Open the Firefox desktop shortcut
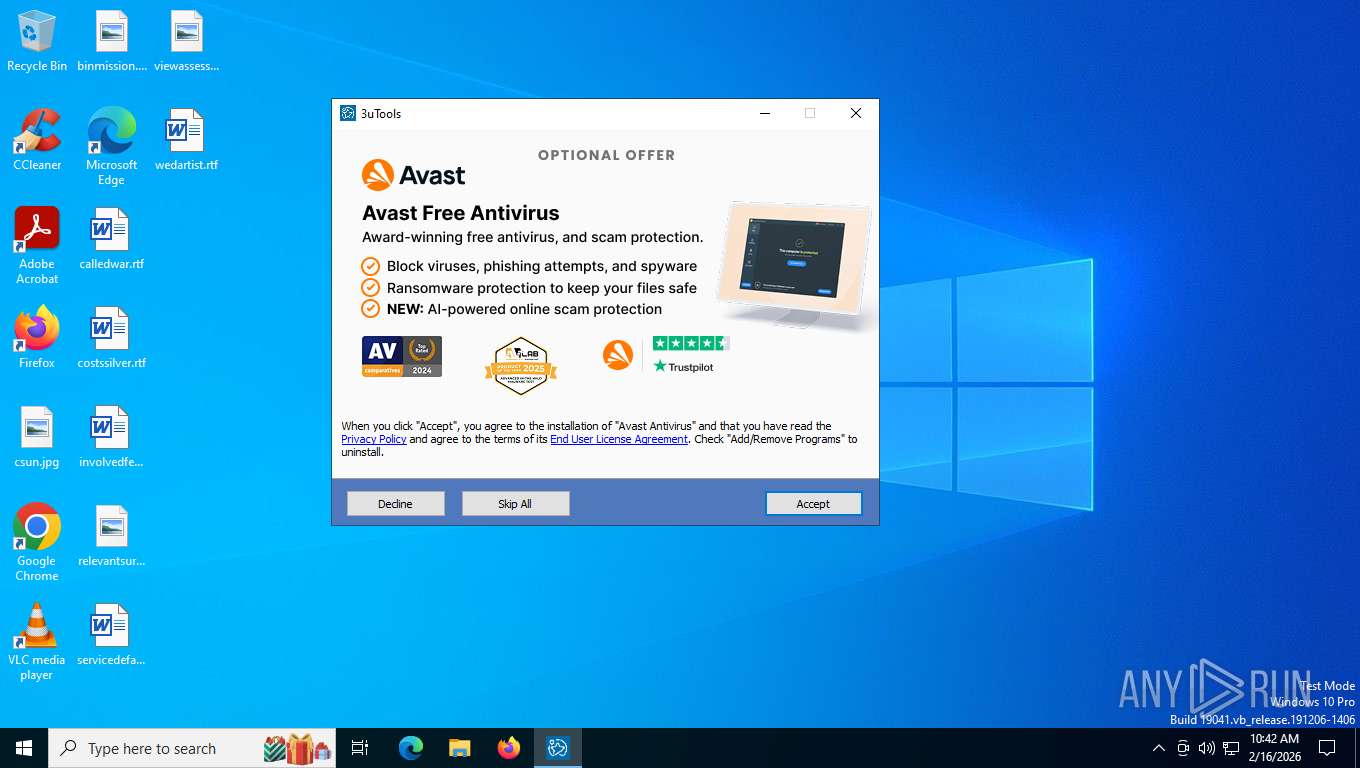This screenshot has height=768, width=1360. click(37, 338)
